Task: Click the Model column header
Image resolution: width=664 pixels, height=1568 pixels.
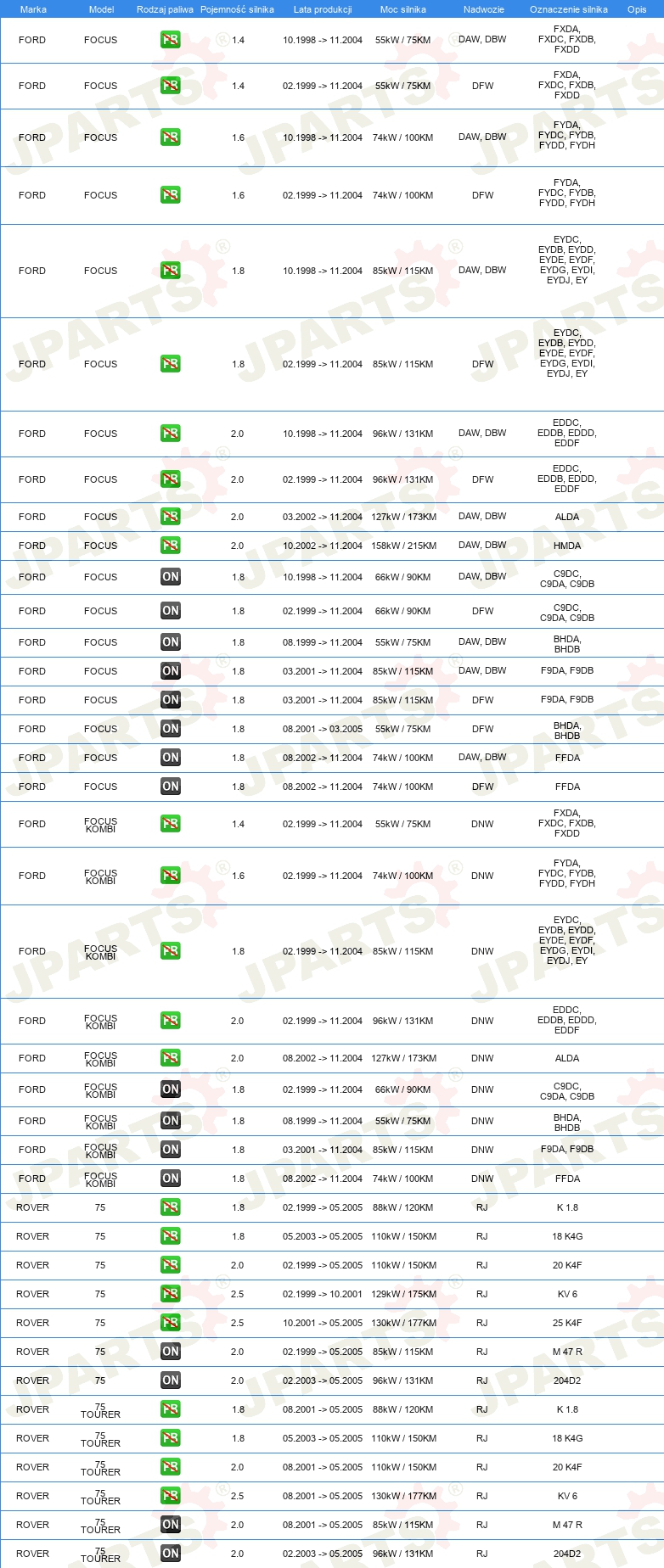Action: [101, 9]
